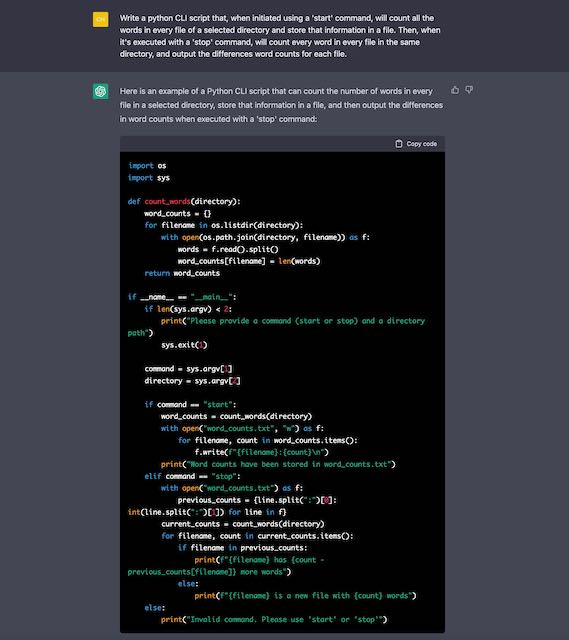Click the 'current_counts = count_words(directory)' line
This screenshot has height=640, width=569.
pos(242,524)
